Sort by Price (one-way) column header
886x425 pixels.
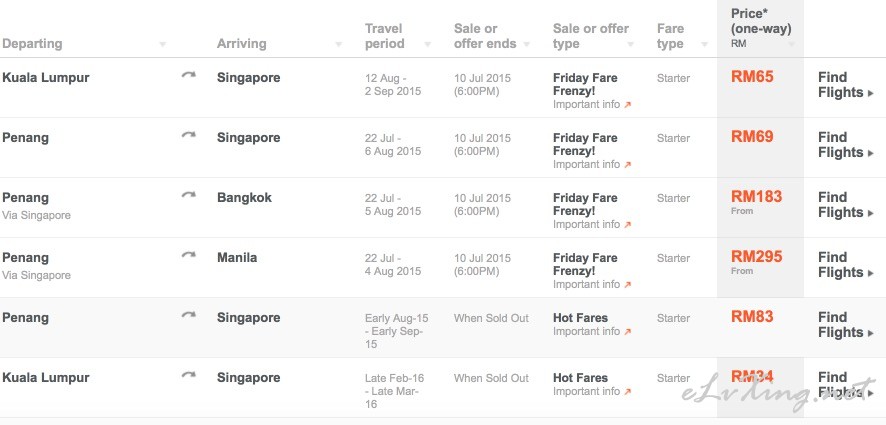coord(761,28)
